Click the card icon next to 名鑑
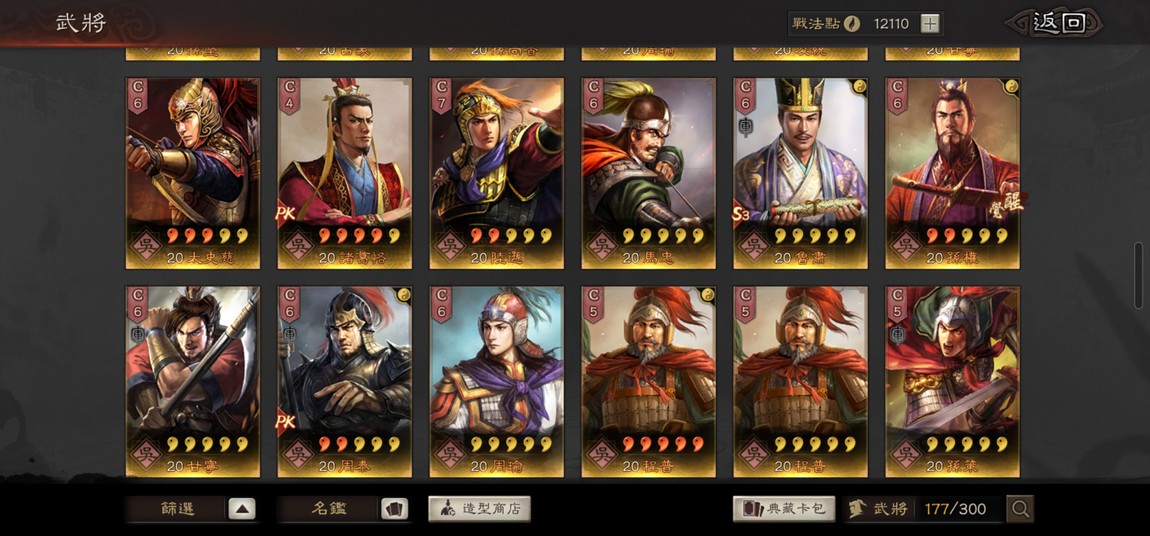Screen dimensions: 1150x536 click(x=395, y=509)
